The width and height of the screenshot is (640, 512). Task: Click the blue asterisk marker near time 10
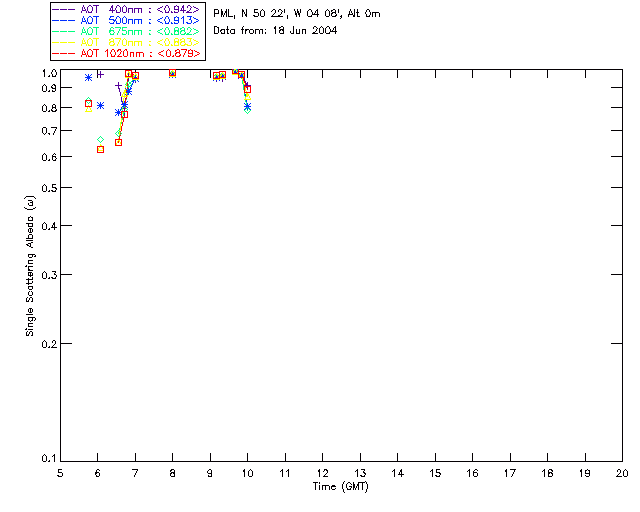pyautogui.click(x=247, y=106)
